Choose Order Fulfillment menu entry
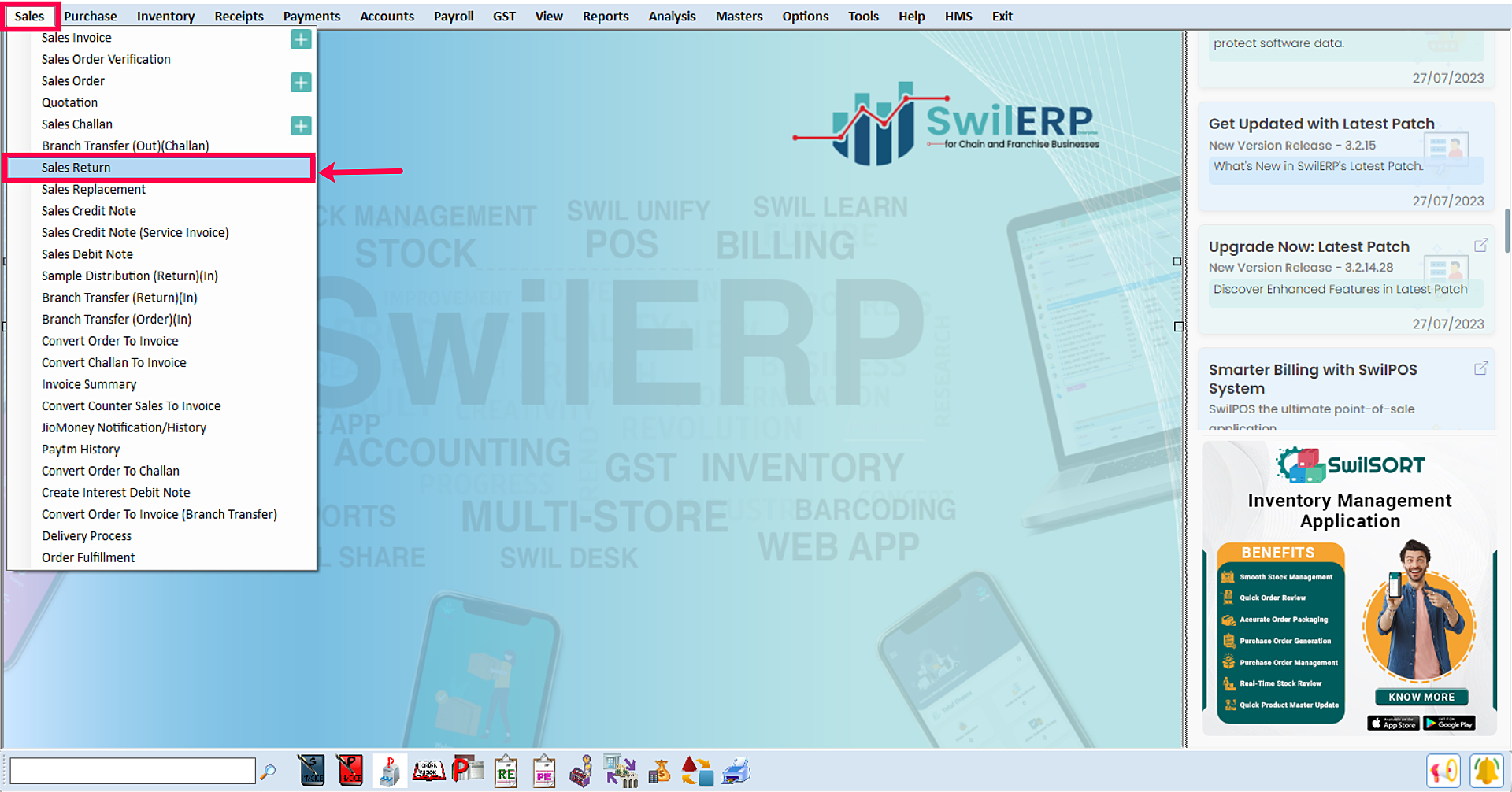Viewport: 1512px width, 792px height. pos(161,557)
